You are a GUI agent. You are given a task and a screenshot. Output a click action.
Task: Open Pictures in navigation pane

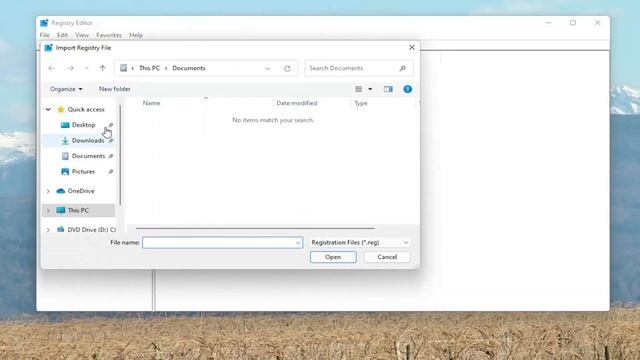click(x=83, y=171)
